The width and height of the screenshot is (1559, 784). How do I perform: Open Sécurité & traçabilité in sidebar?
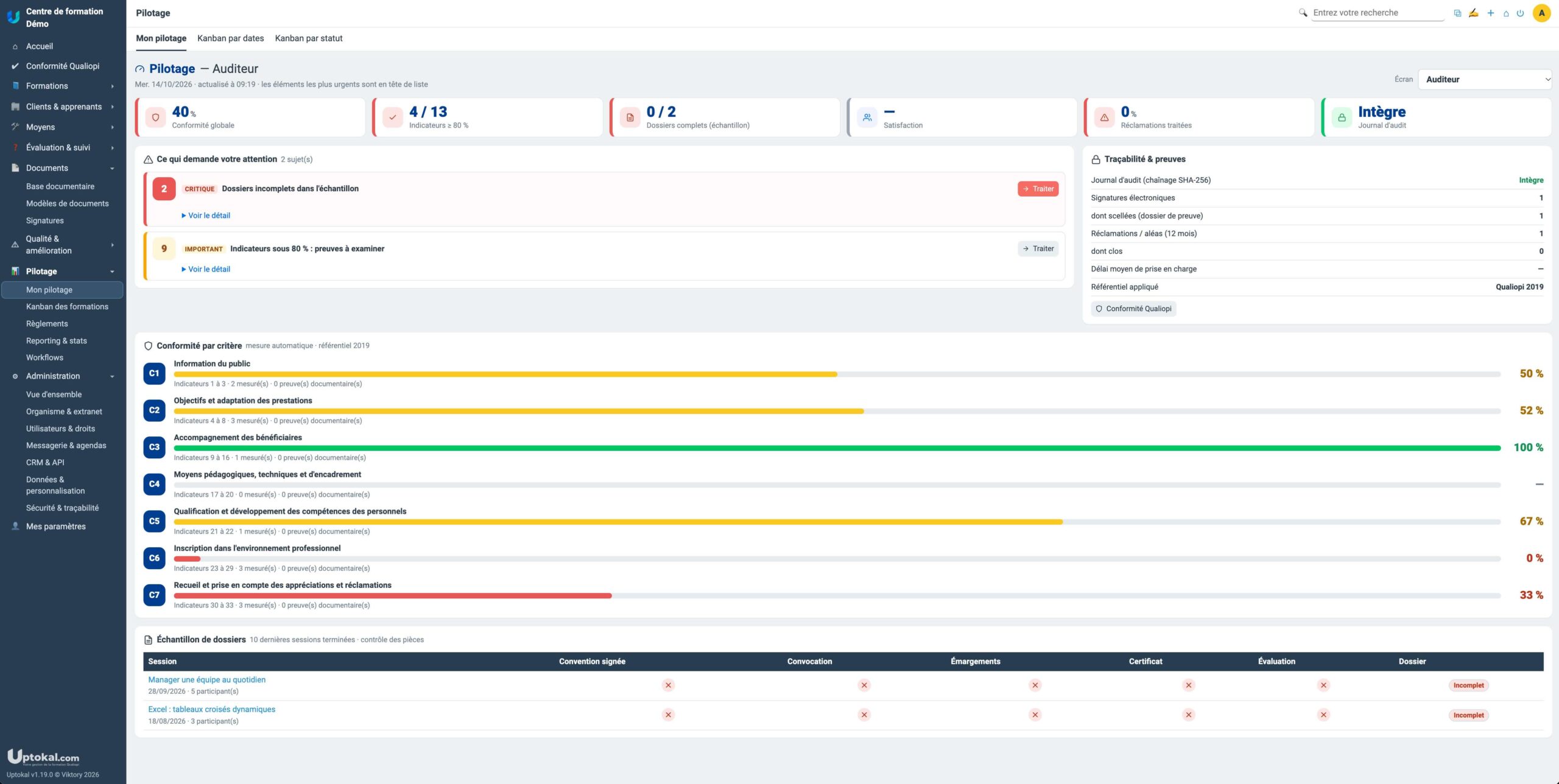pyautogui.click(x=62, y=508)
